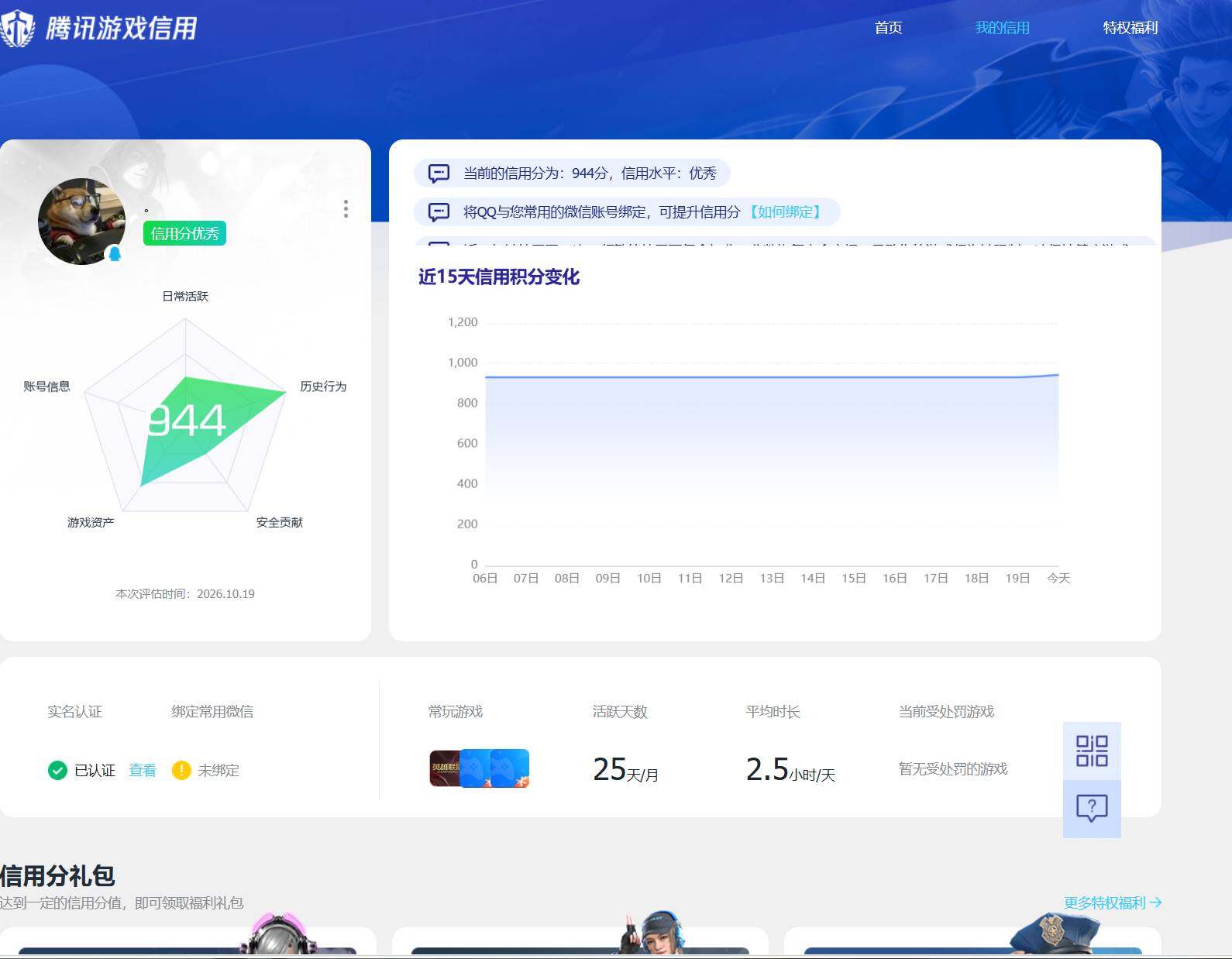Click the chat bubble icon beside 将QQ与您常用的微信账号绑定
Image resolution: width=1232 pixels, height=959 pixels.
point(439,212)
